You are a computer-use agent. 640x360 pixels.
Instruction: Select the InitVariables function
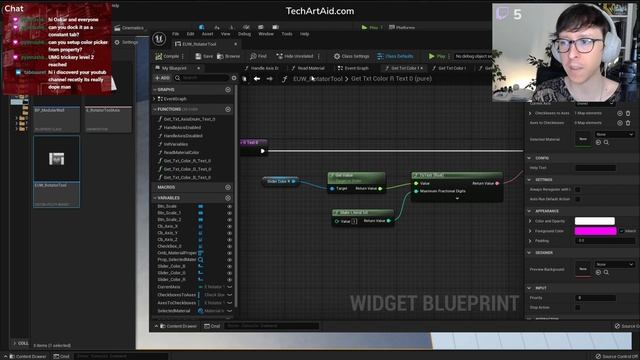pyautogui.click(x=176, y=144)
